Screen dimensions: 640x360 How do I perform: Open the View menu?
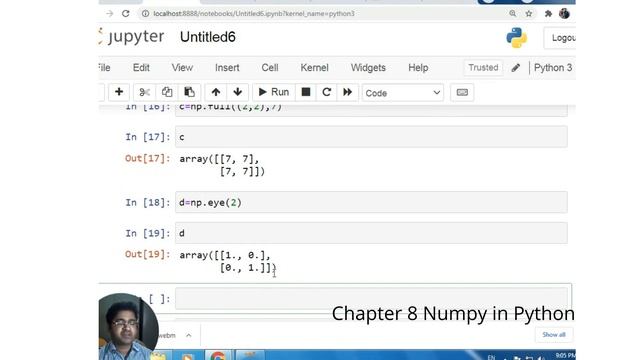182,68
